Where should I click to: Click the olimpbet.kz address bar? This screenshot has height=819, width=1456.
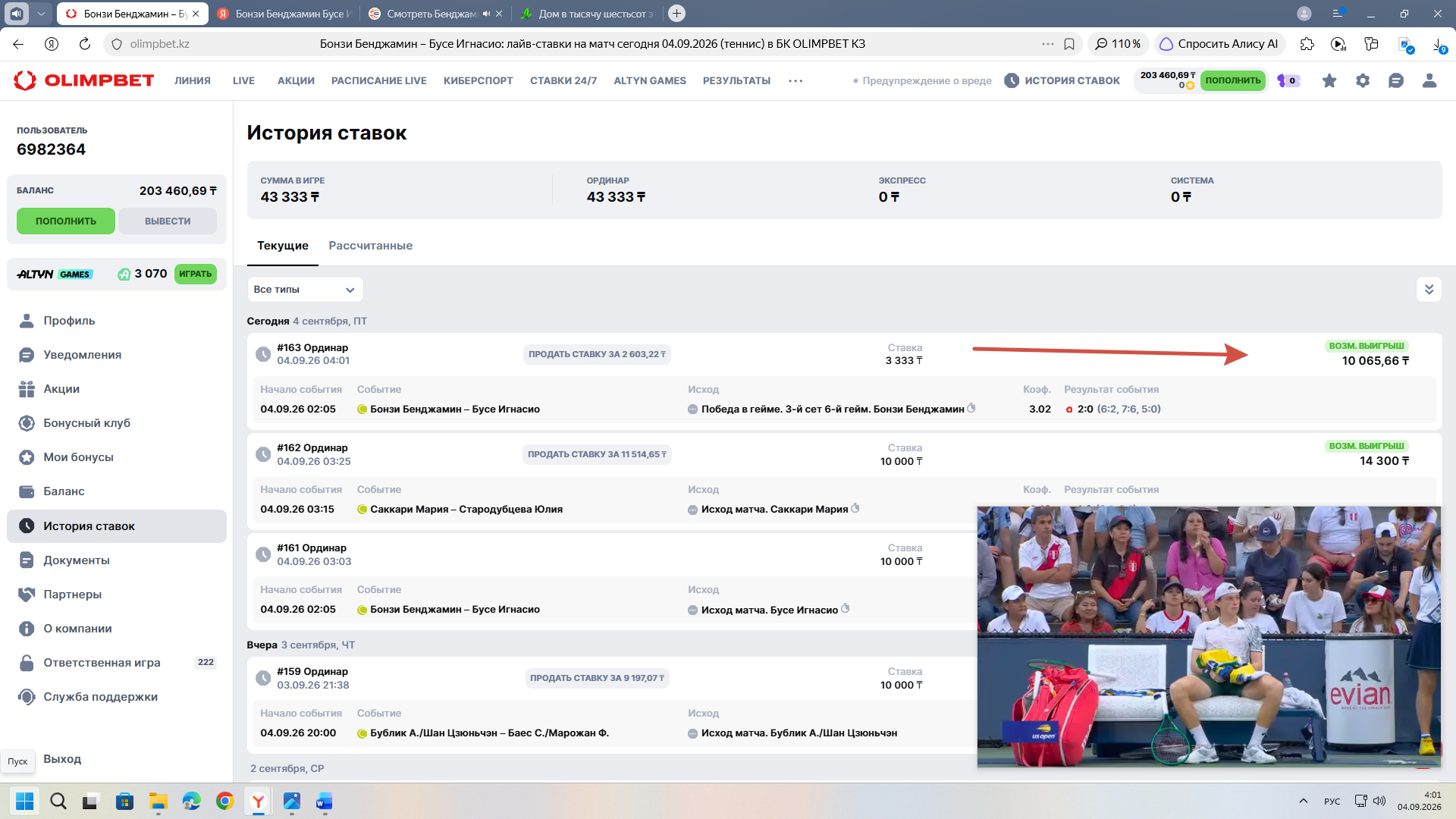tap(159, 44)
